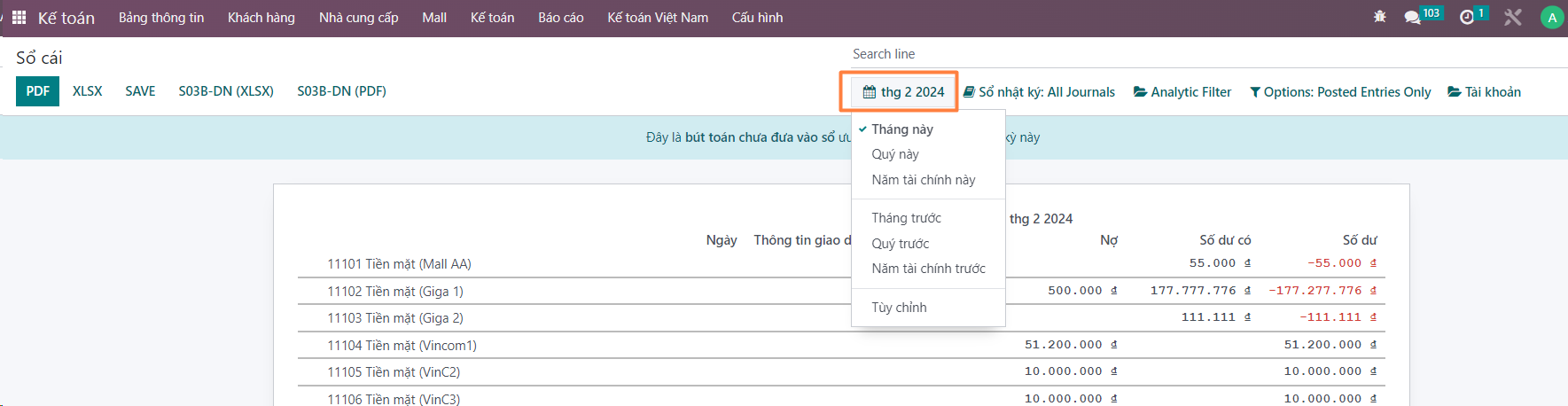This screenshot has width=1568, height=406.
Task: Click the Số dư có column header
Action: (x=1225, y=240)
